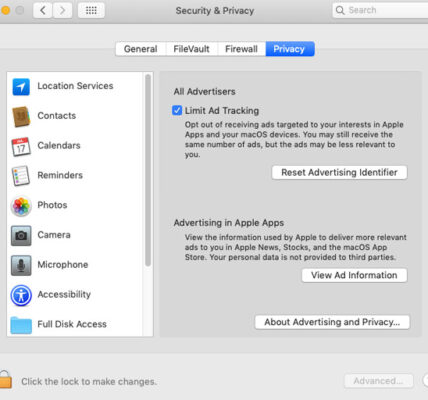Image resolution: width=428 pixels, height=400 pixels.
Task: Uncheck Limit Ad Tracking checkbox
Action: pos(177,110)
